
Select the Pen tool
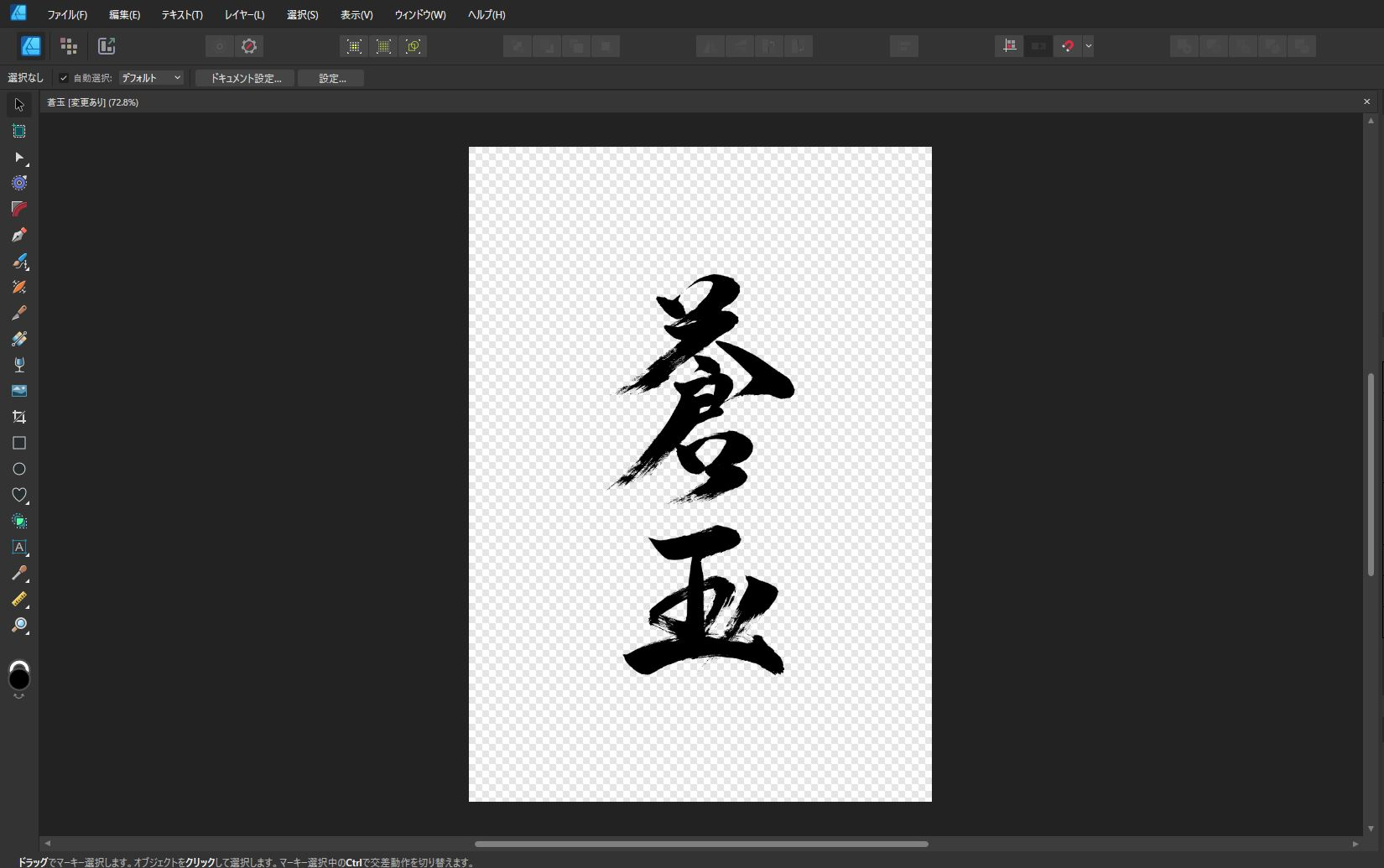[19, 235]
